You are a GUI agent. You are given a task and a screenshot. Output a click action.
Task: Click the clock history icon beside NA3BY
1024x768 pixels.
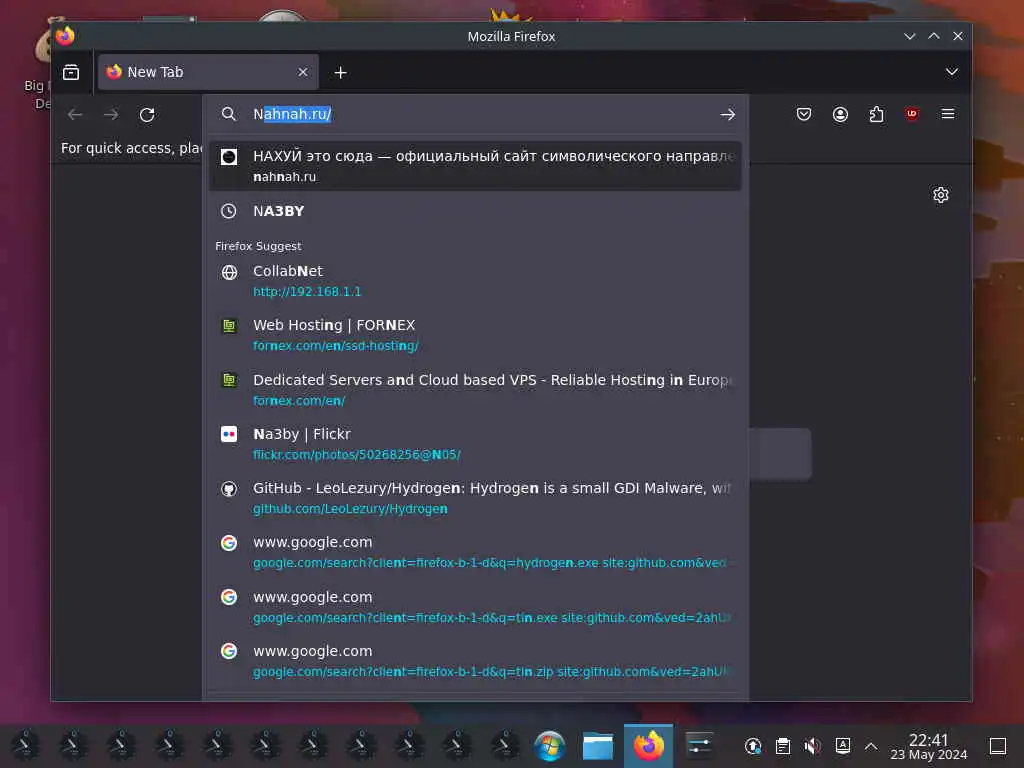tap(229, 211)
